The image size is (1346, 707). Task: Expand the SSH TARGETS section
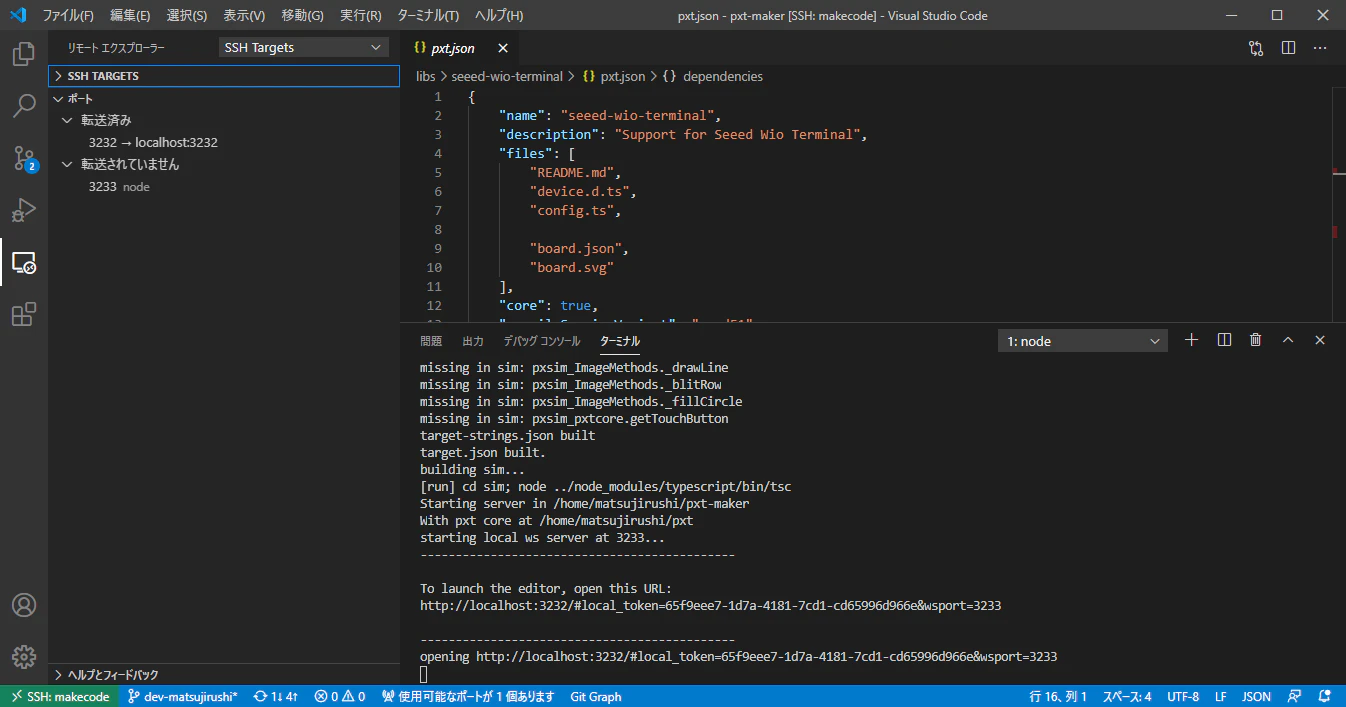coord(224,76)
